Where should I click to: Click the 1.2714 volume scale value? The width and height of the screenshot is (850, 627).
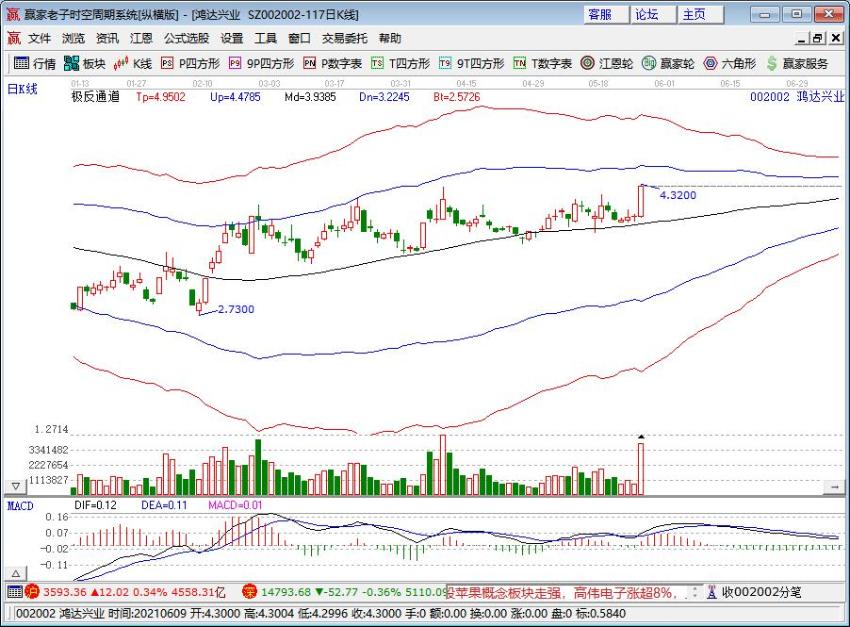coord(51,429)
